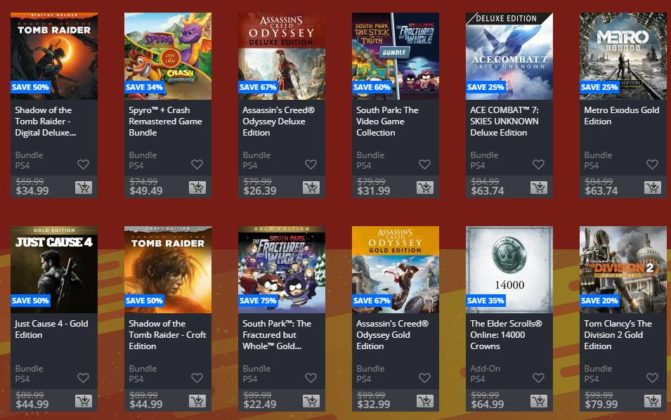Add The Division 2 Gold Edition to cart

pyautogui.click(x=653, y=401)
